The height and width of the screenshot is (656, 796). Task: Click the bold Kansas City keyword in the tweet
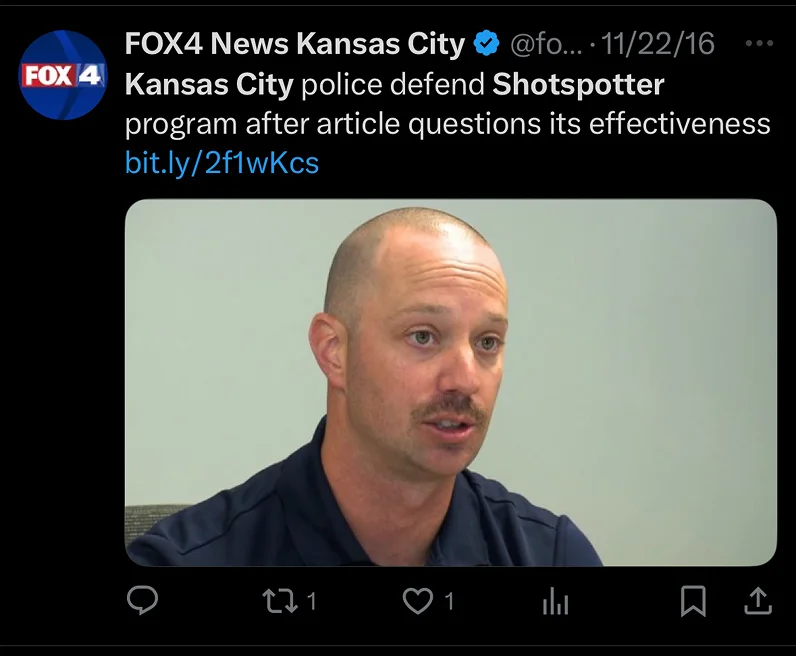pos(209,85)
